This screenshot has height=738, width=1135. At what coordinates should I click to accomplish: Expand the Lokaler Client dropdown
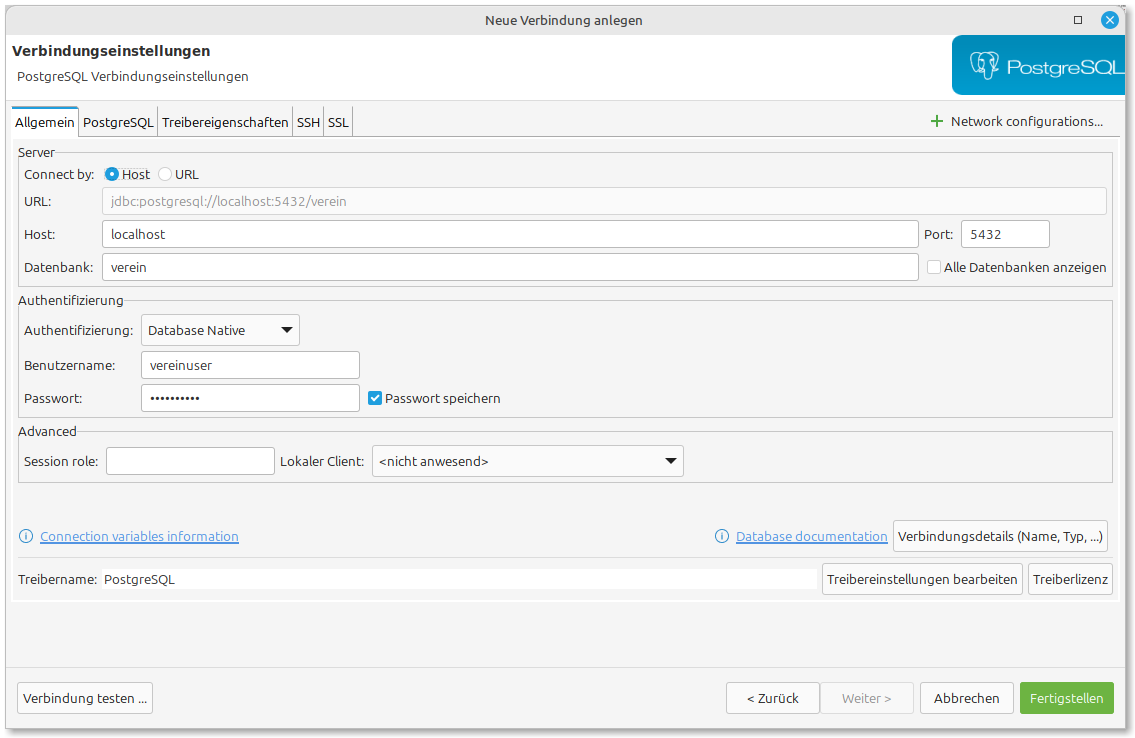tap(527, 461)
